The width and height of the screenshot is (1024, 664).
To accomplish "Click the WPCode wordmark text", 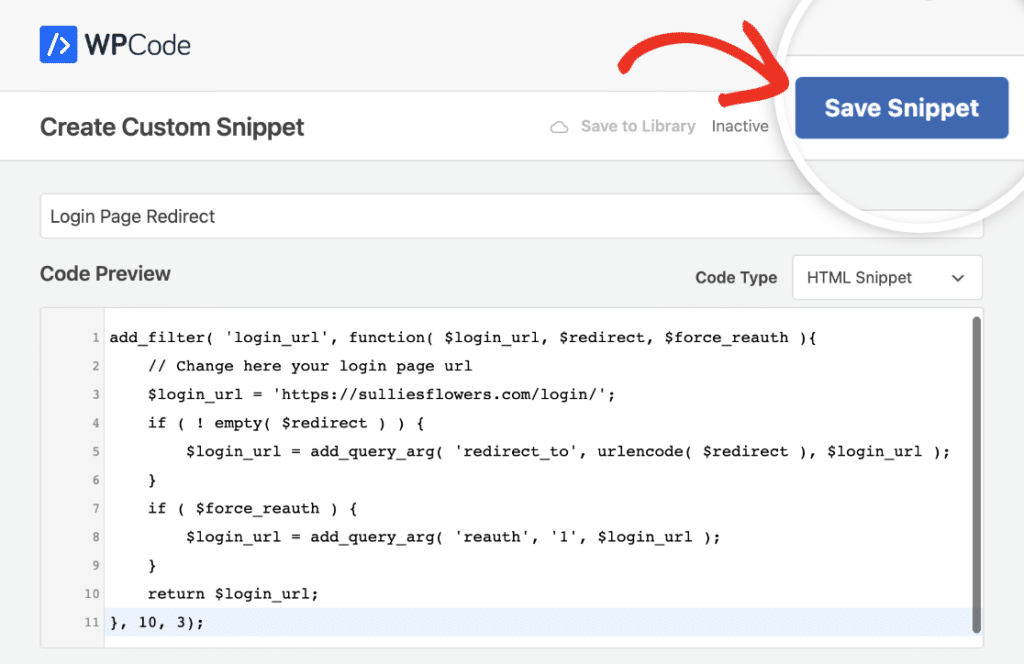I will (x=137, y=45).
